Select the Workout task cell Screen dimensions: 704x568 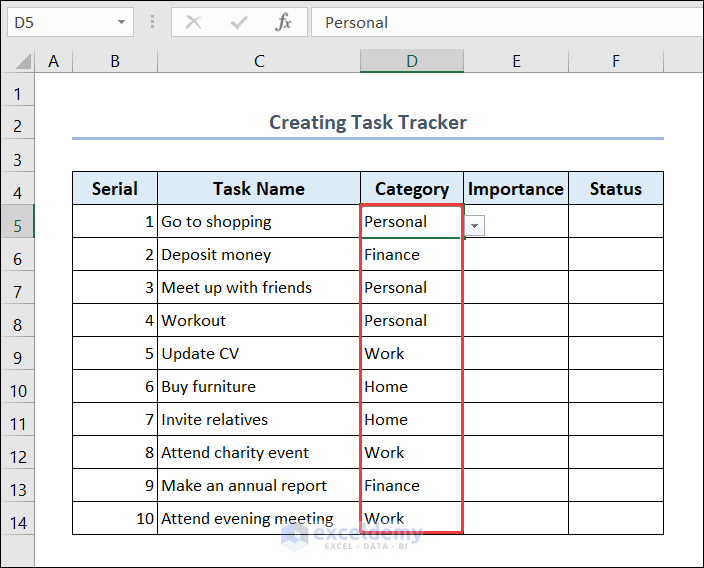click(x=259, y=320)
